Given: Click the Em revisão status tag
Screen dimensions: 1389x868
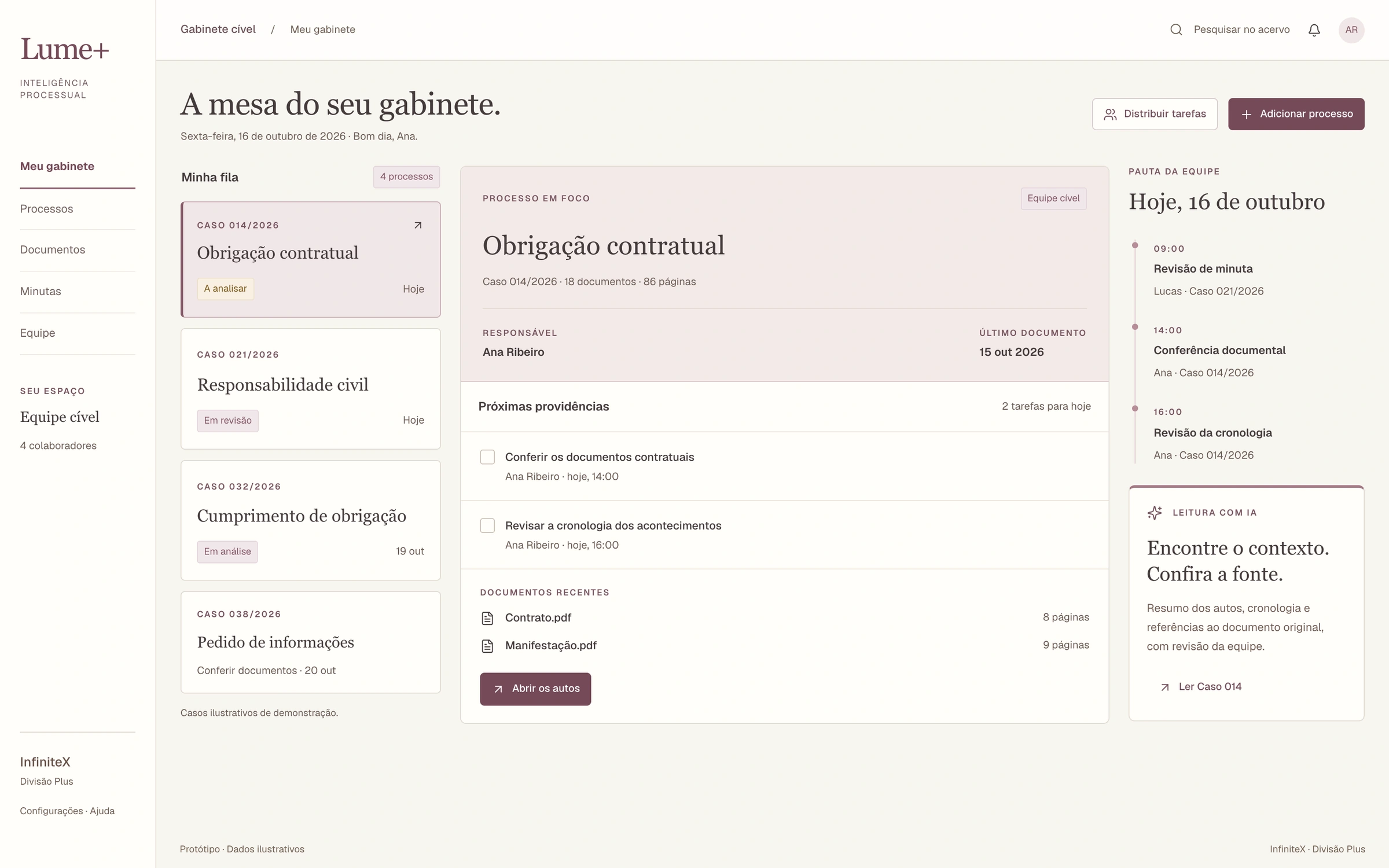Looking at the screenshot, I should click(227, 421).
